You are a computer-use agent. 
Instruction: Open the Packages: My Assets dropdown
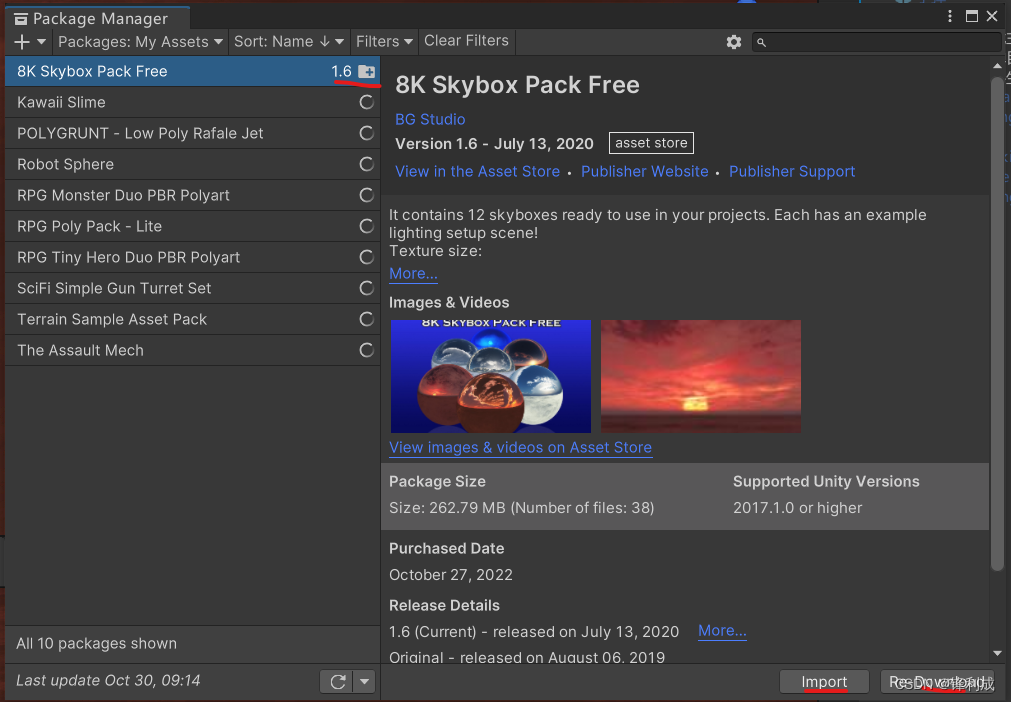(140, 42)
